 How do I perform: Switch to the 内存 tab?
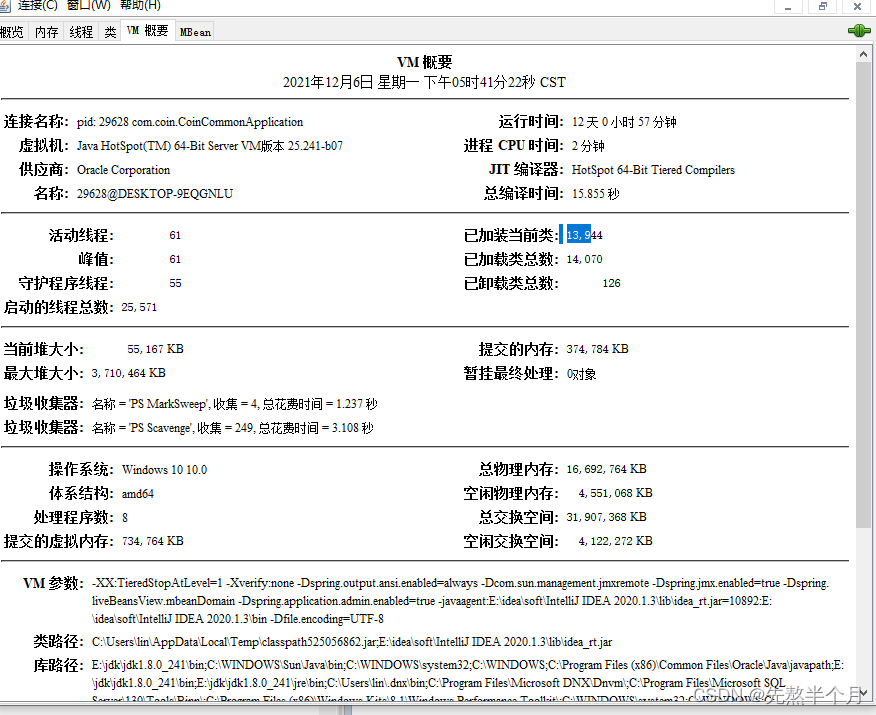coord(46,32)
